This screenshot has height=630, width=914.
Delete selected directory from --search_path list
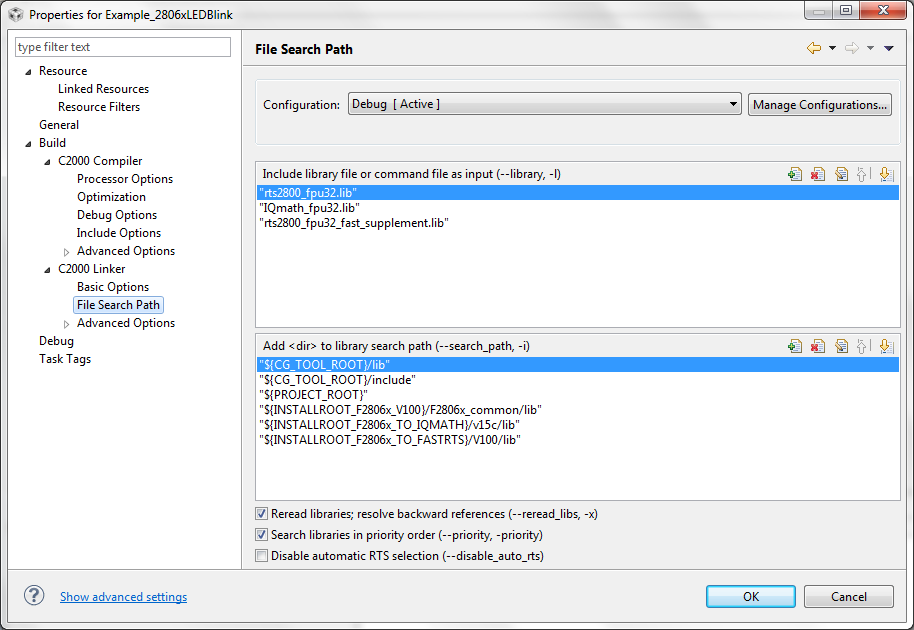coord(818,346)
